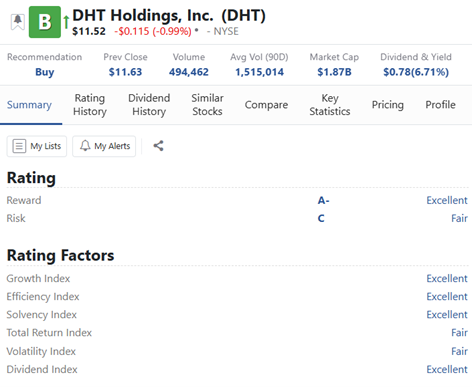The width and height of the screenshot is (472, 387).
Task: Click the share icon
Action: coord(158,146)
